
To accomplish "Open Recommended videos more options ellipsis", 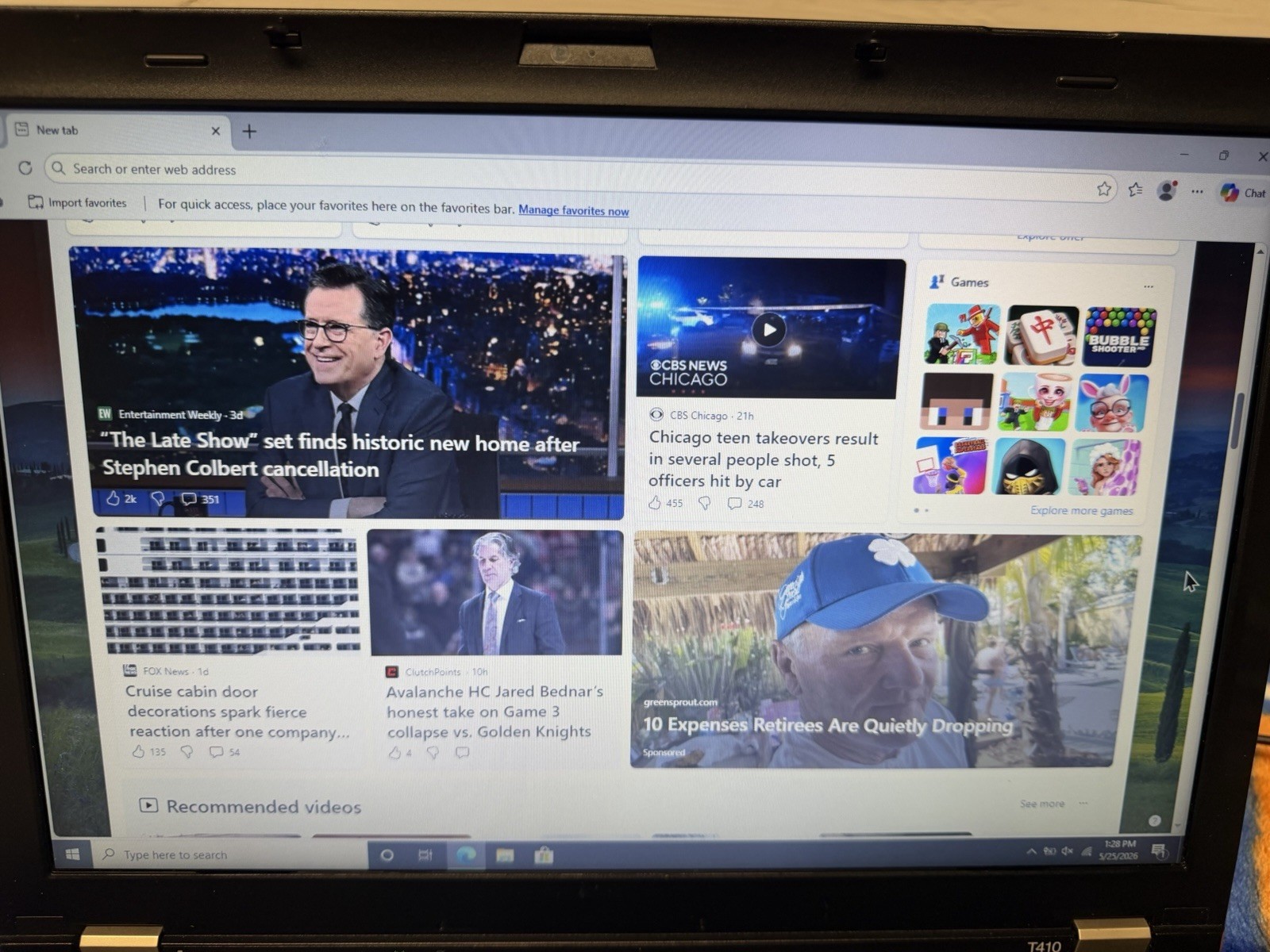I will tap(1083, 804).
